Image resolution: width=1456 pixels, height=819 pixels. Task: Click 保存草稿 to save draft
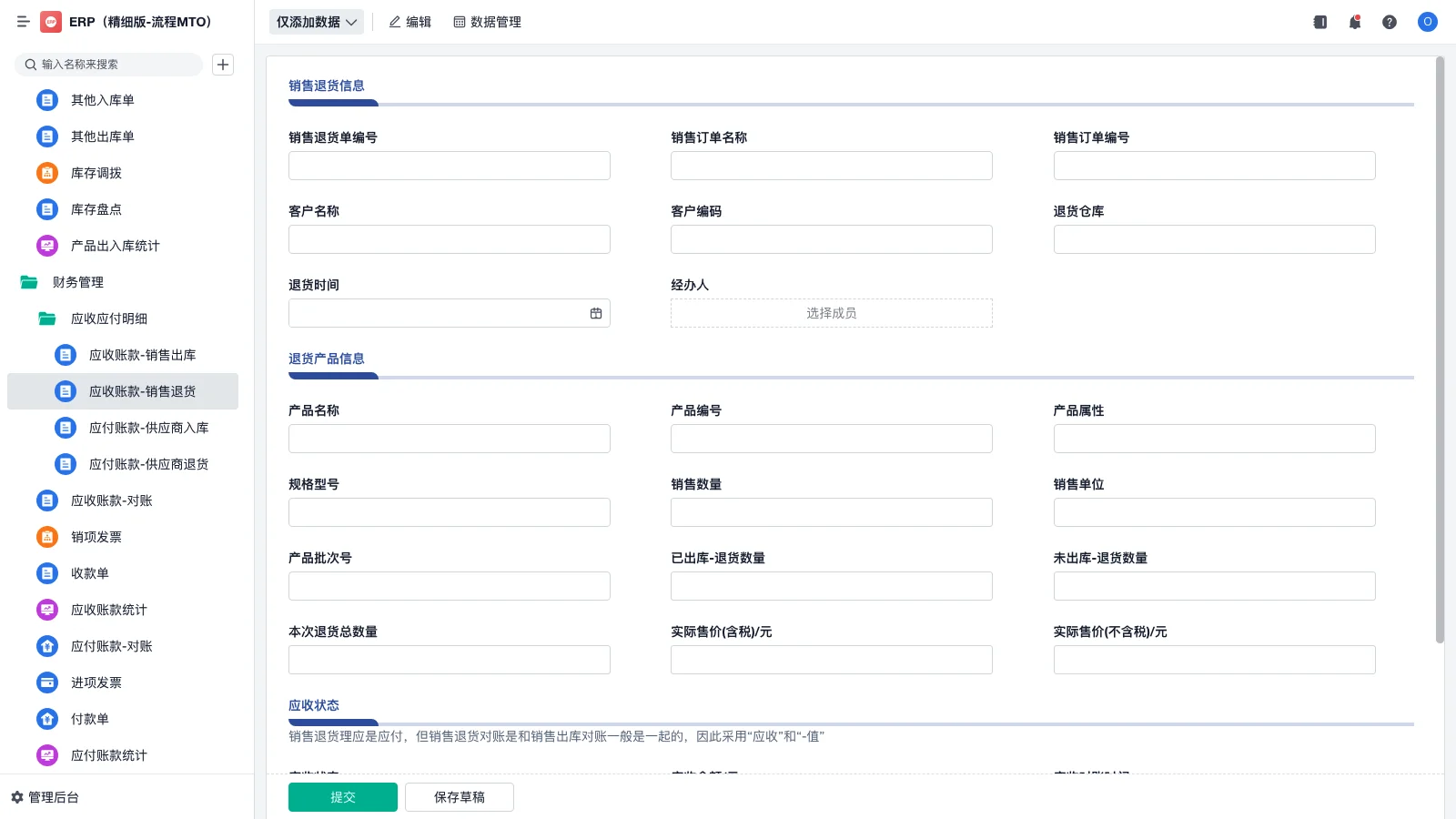click(460, 796)
